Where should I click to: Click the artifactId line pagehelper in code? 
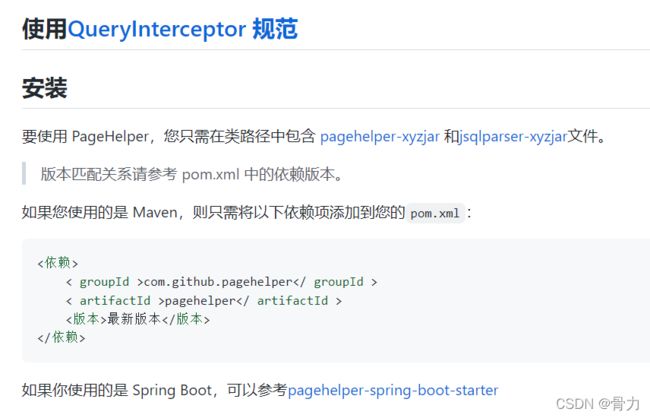[204, 301]
